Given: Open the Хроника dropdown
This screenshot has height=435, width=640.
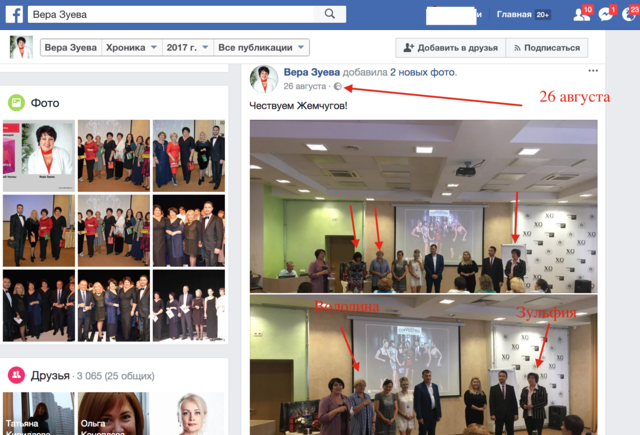Looking at the screenshot, I should tap(131, 48).
